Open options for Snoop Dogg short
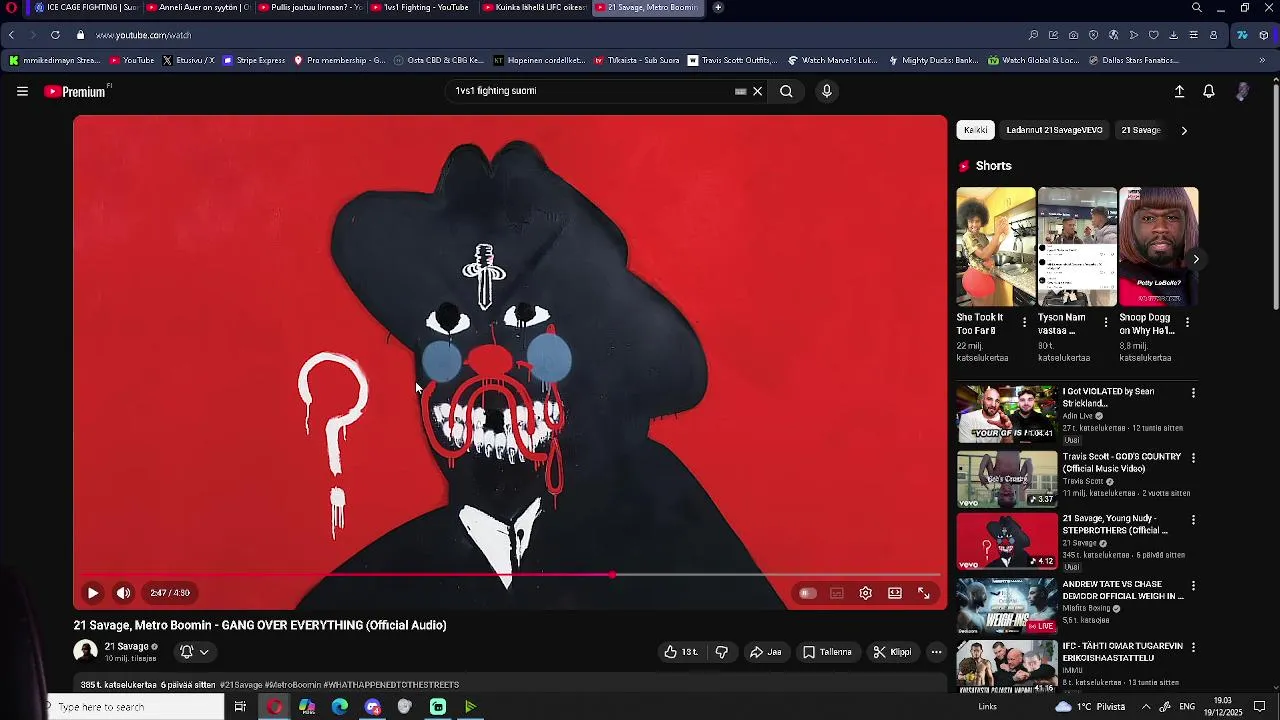Screen dimensions: 1280x720 (x=1187, y=322)
